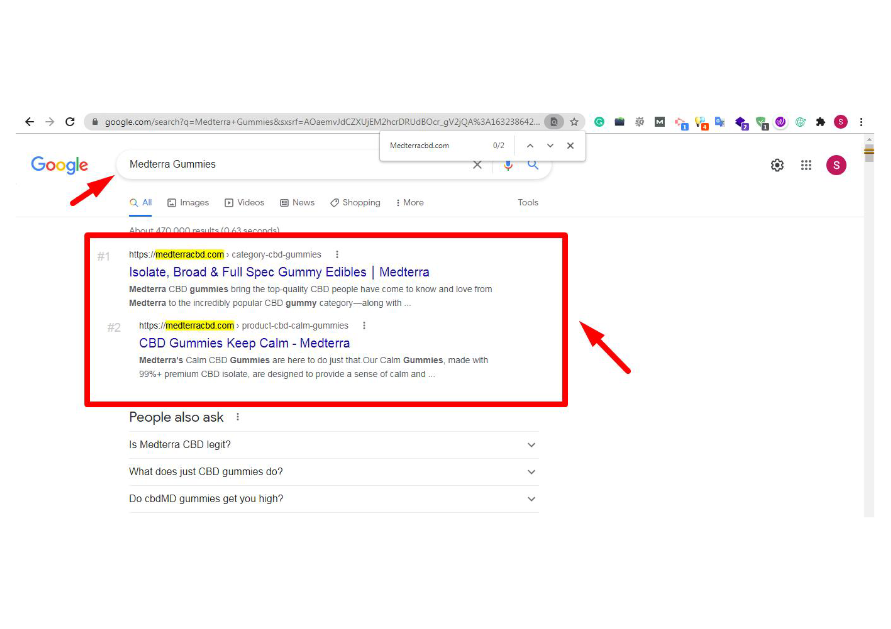This screenshot has height=629, width=891.
Task: Click the address bar URL text
Action: pos(322,122)
